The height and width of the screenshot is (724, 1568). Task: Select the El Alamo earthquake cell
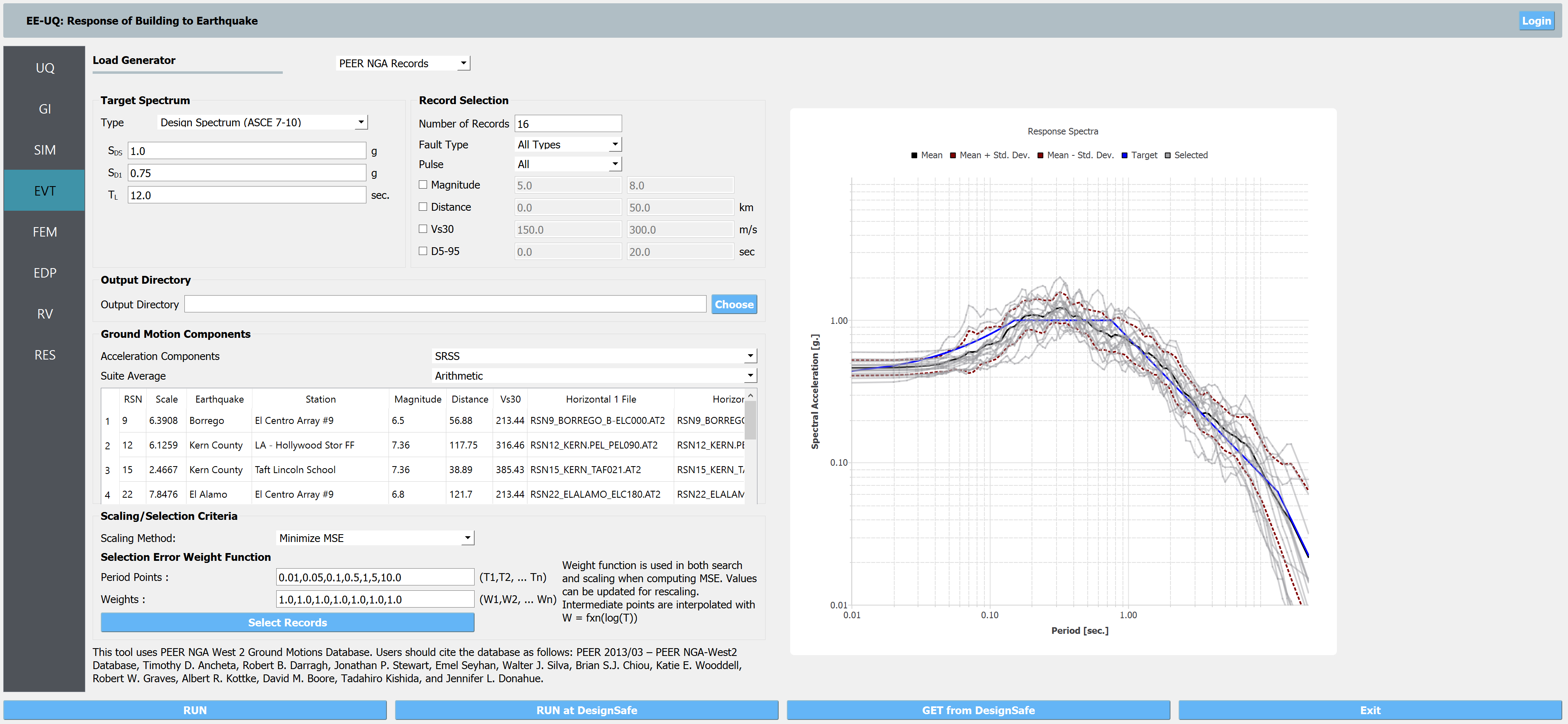(x=219, y=494)
